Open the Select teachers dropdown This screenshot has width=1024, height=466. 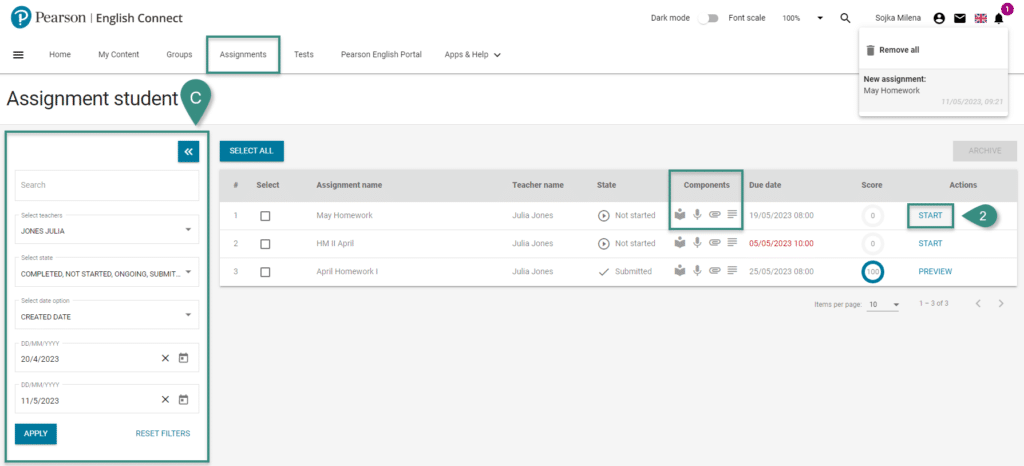pyautogui.click(x=107, y=229)
